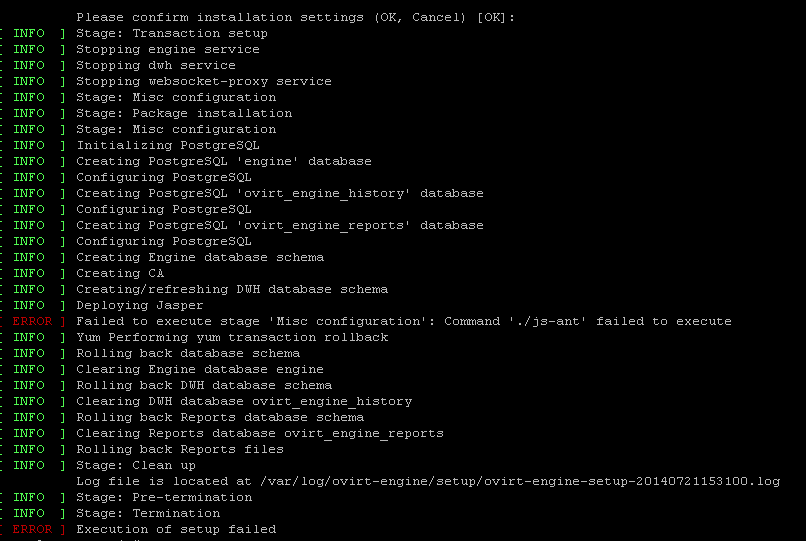Click the 'Stopping dwh service' line

click(x=156, y=65)
